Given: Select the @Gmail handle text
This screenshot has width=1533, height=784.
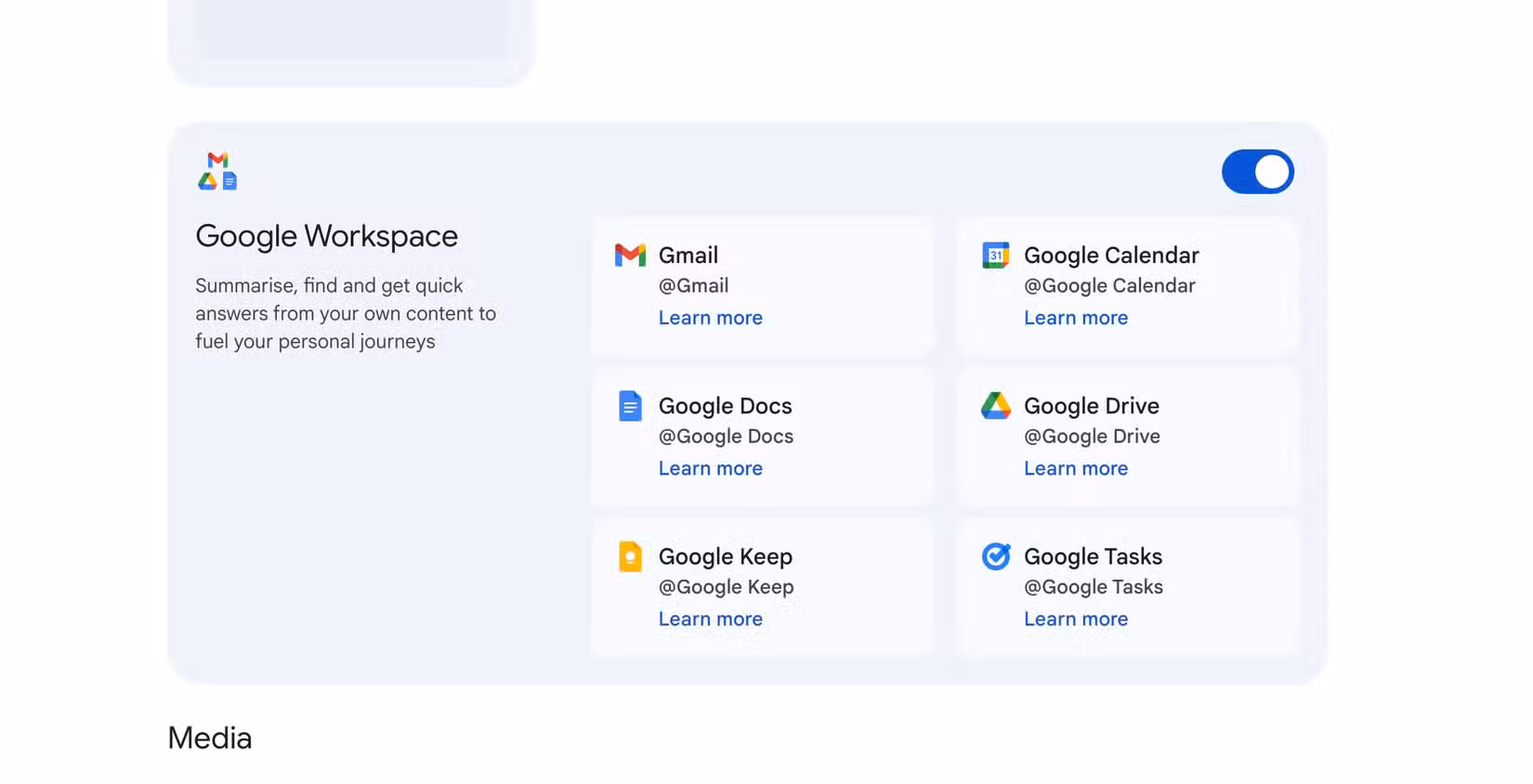Looking at the screenshot, I should (693, 286).
